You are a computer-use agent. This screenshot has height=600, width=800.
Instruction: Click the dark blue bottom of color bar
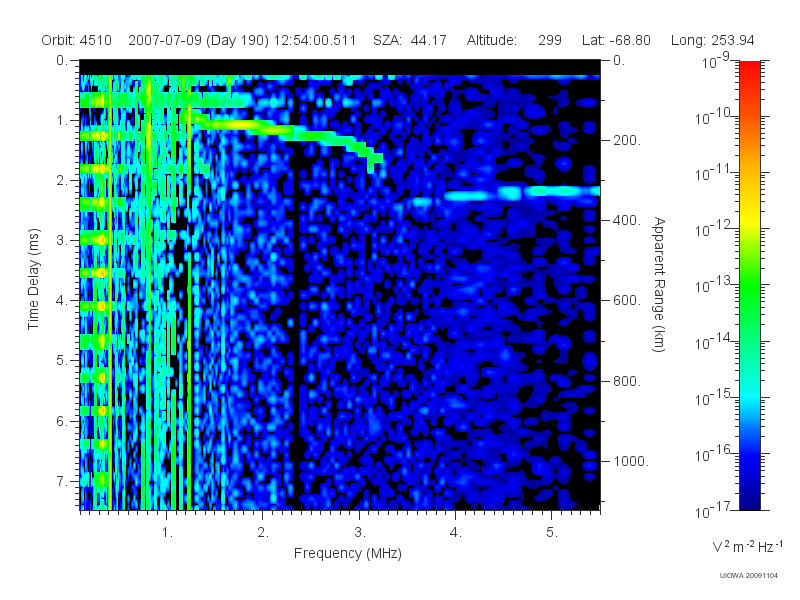pyautogui.click(x=749, y=497)
